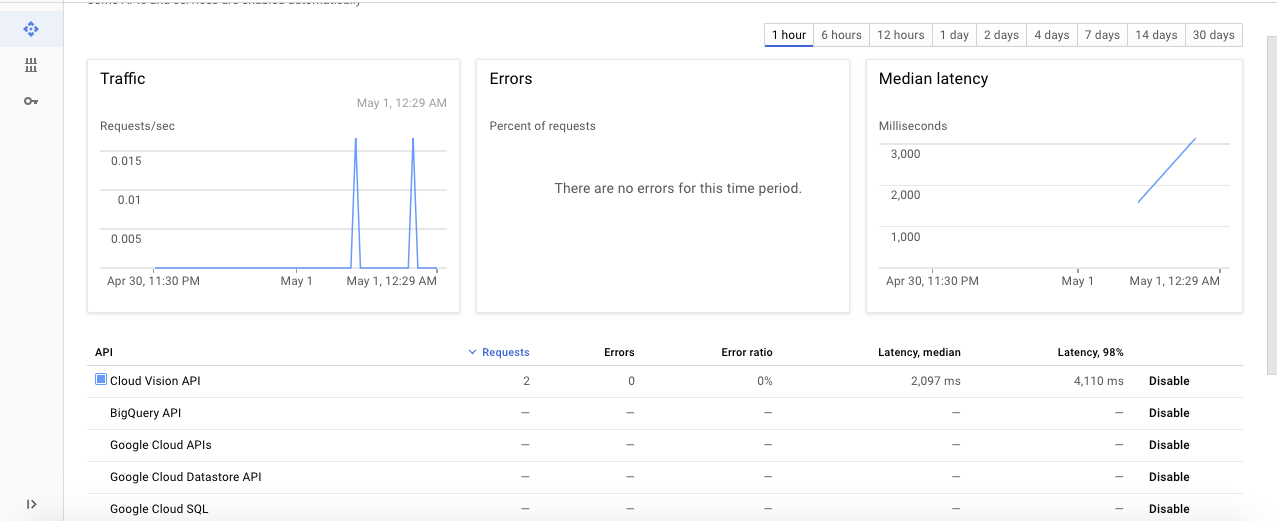Click the median latency line in chart
The width and height of the screenshot is (1277, 521).
click(1167, 170)
